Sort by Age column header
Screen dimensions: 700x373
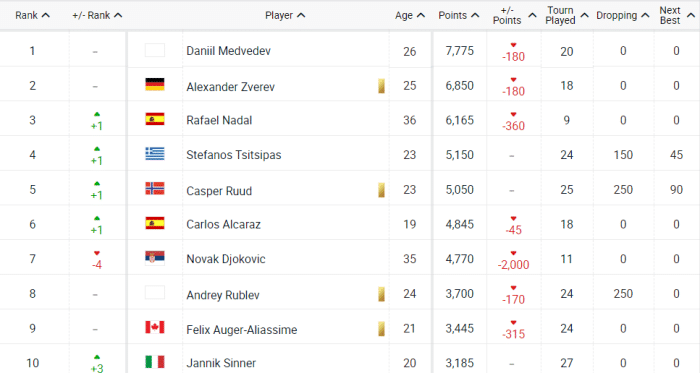point(409,15)
